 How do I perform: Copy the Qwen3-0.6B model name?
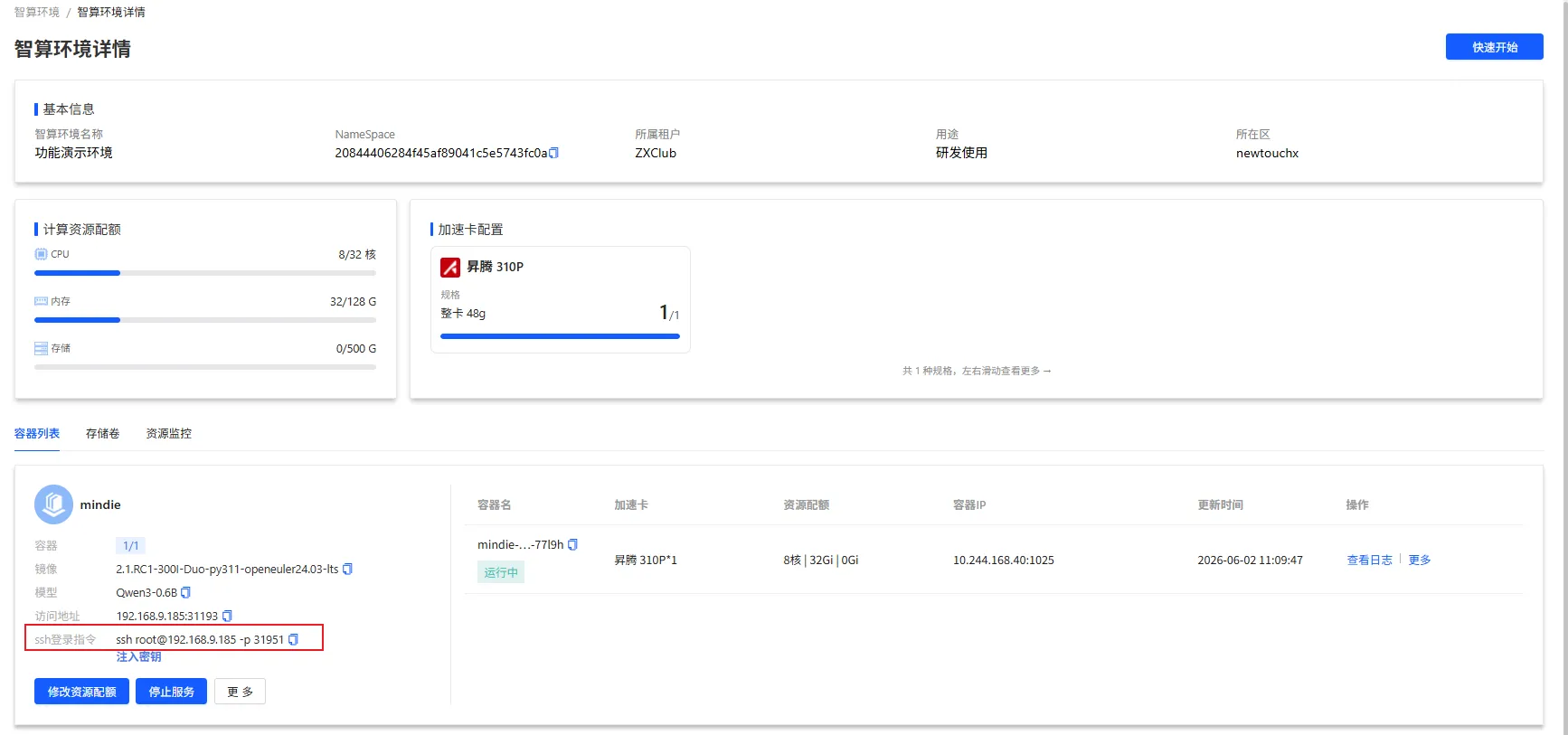coord(185,592)
